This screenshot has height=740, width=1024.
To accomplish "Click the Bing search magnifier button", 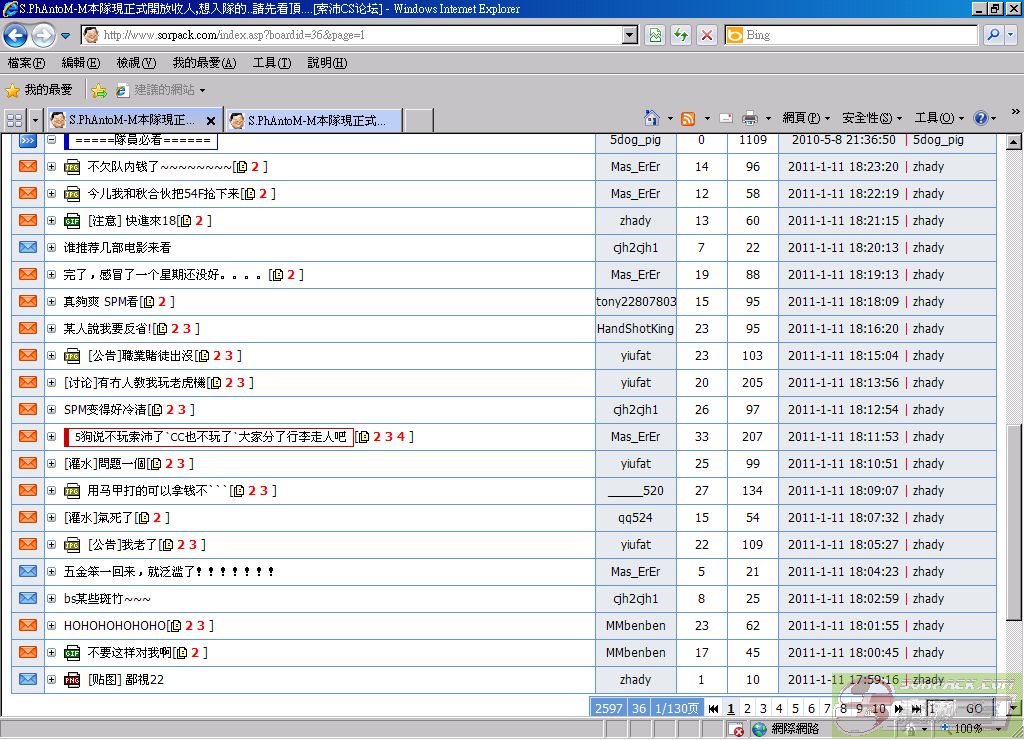I will 992,35.
